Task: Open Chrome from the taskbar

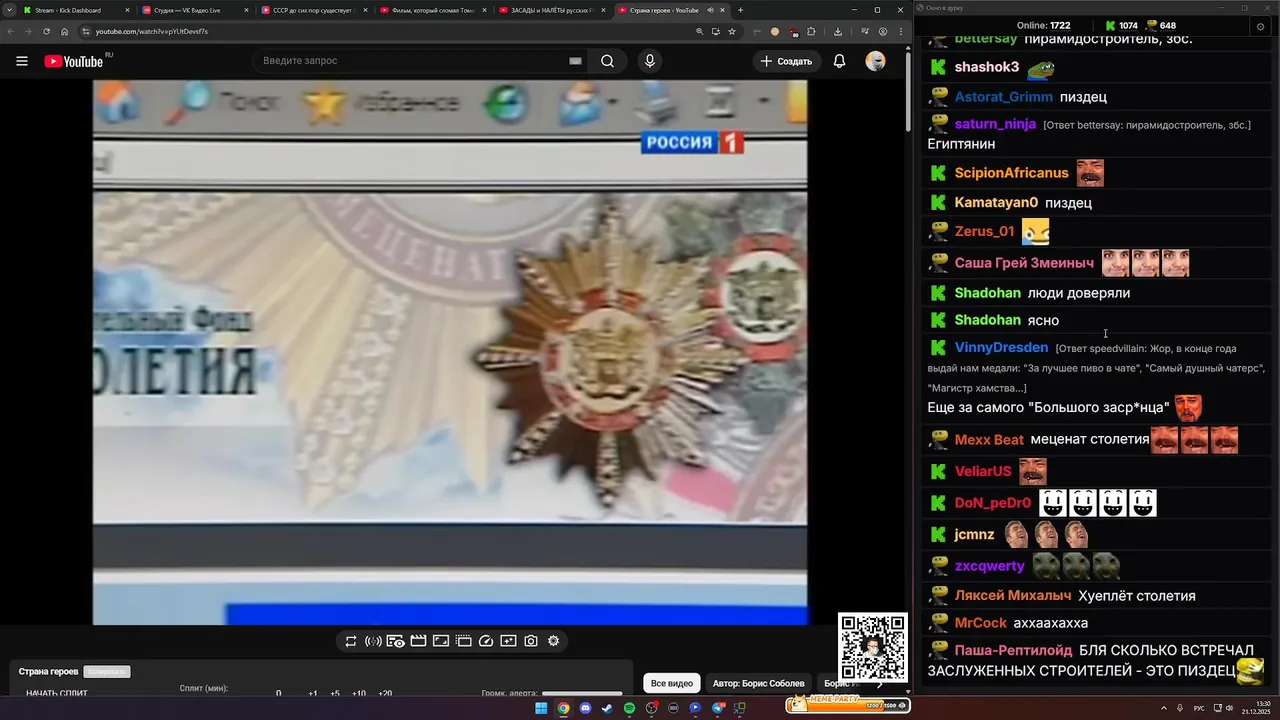Action: click(x=563, y=708)
